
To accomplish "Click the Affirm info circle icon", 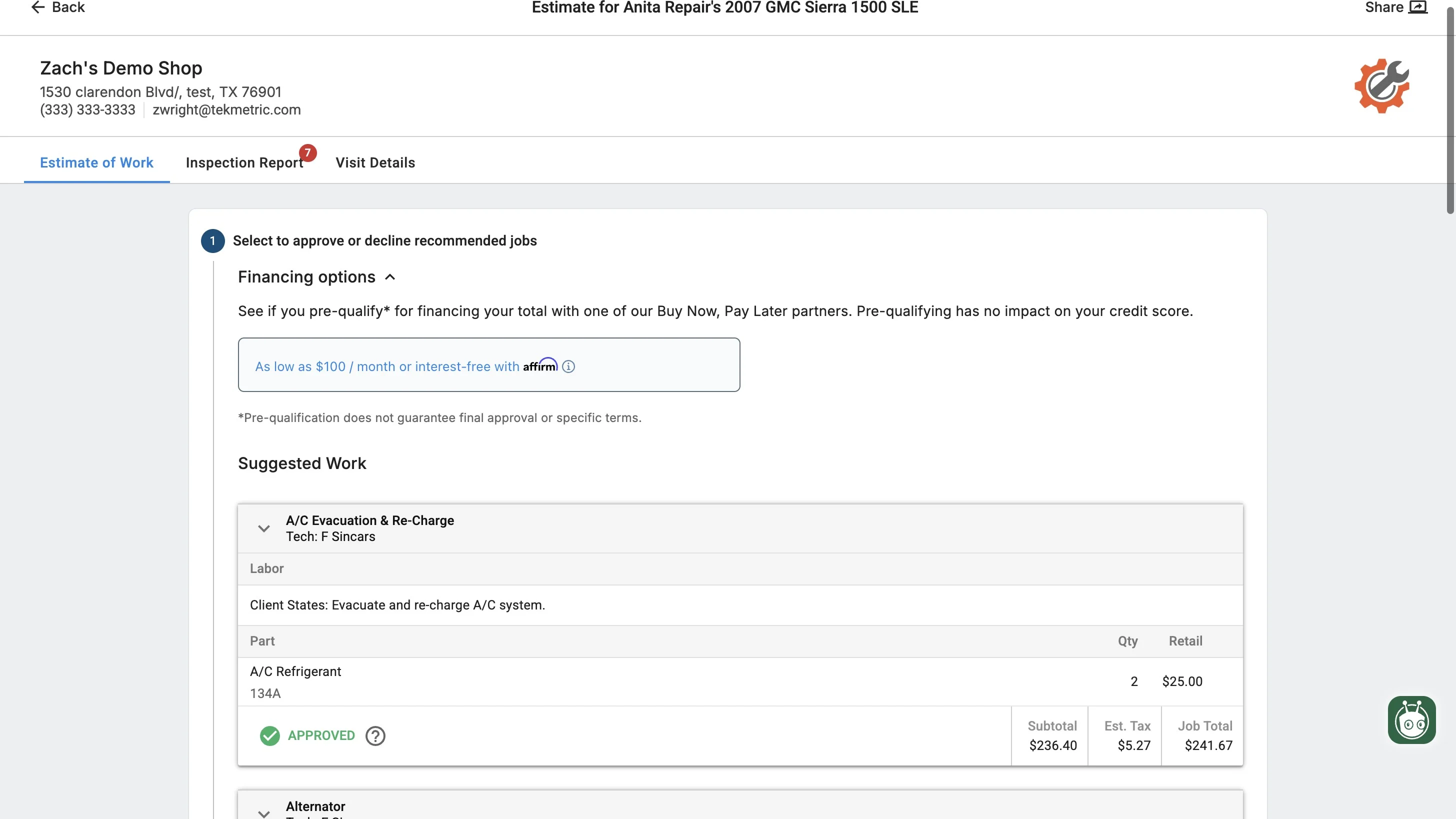I will [568, 366].
